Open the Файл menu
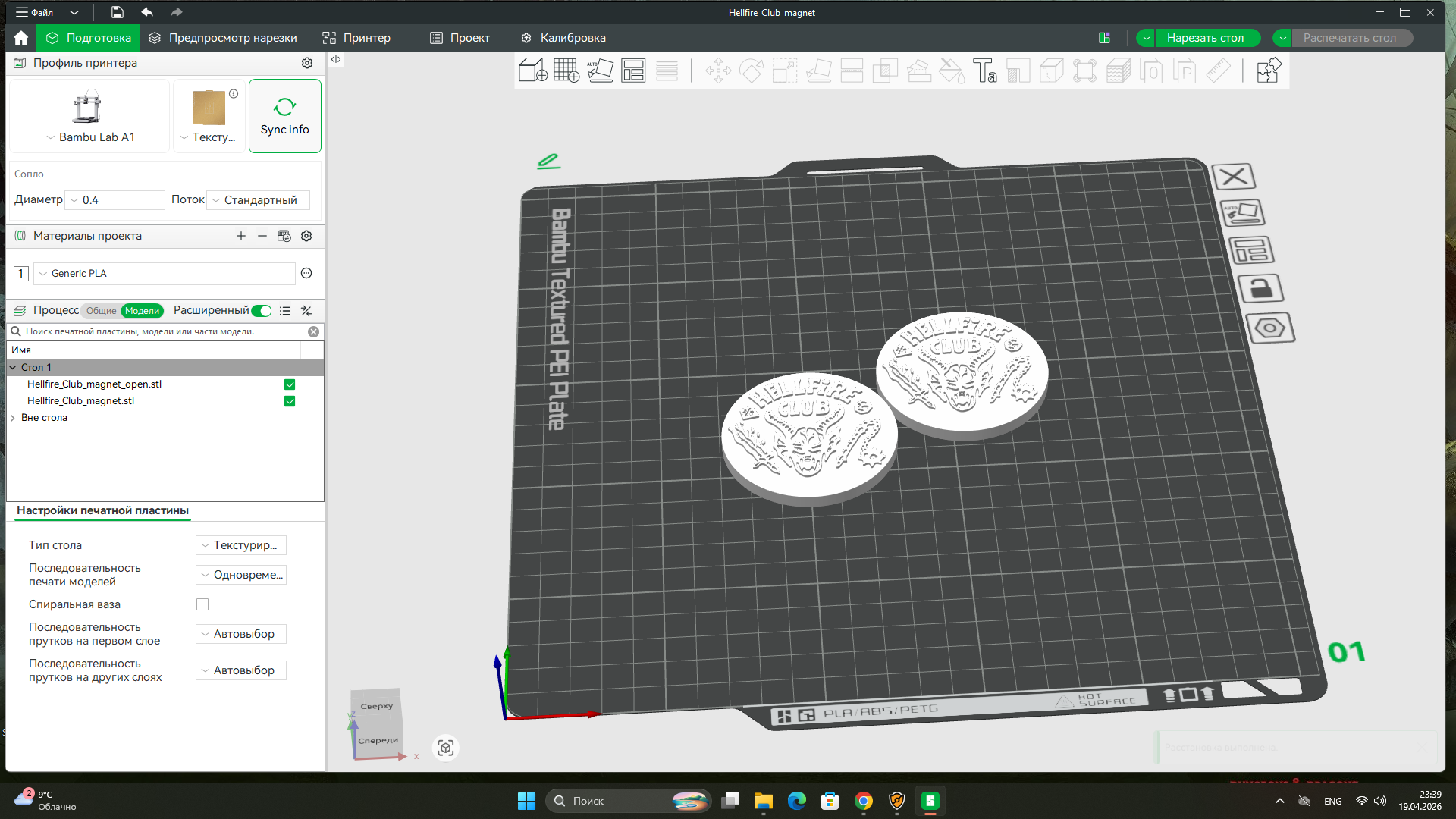The width and height of the screenshot is (1456, 819). point(35,12)
